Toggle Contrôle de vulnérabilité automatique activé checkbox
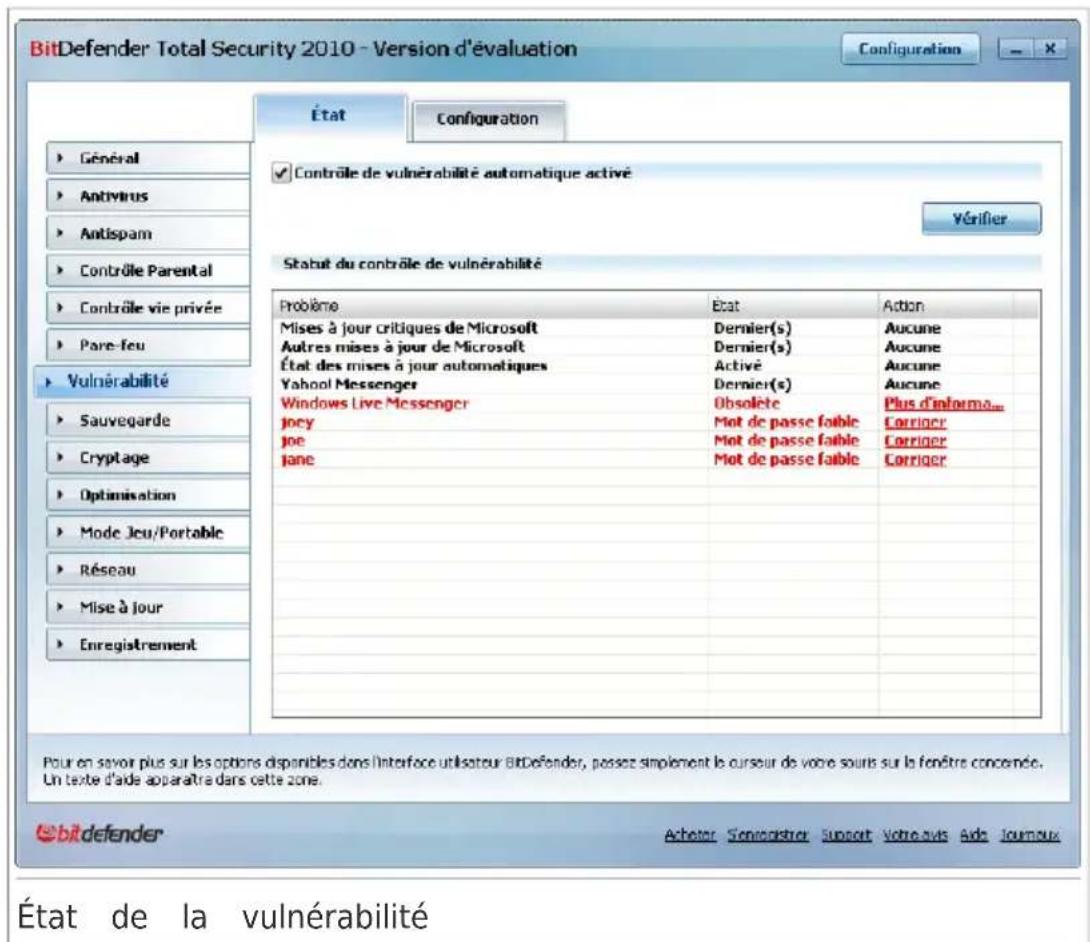Viewport: 1090px width, 942px height. [x=281, y=172]
